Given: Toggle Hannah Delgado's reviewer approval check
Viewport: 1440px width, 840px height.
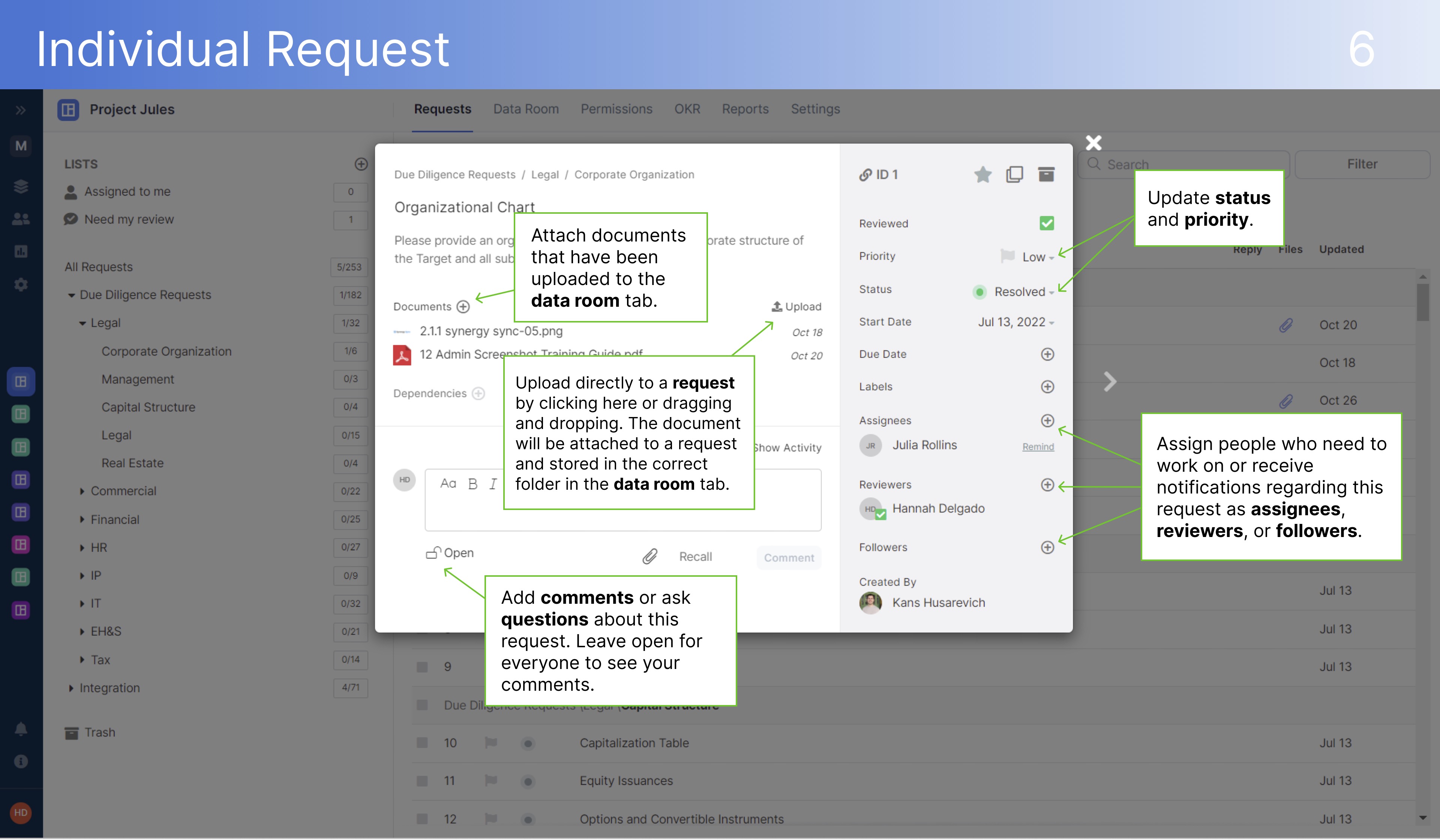Looking at the screenshot, I should (880, 514).
